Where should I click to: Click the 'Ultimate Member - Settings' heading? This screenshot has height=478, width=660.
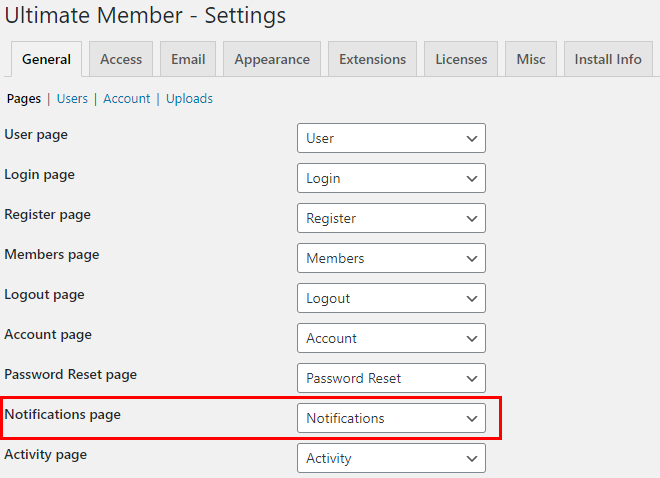pyautogui.click(x=145, y=15)
